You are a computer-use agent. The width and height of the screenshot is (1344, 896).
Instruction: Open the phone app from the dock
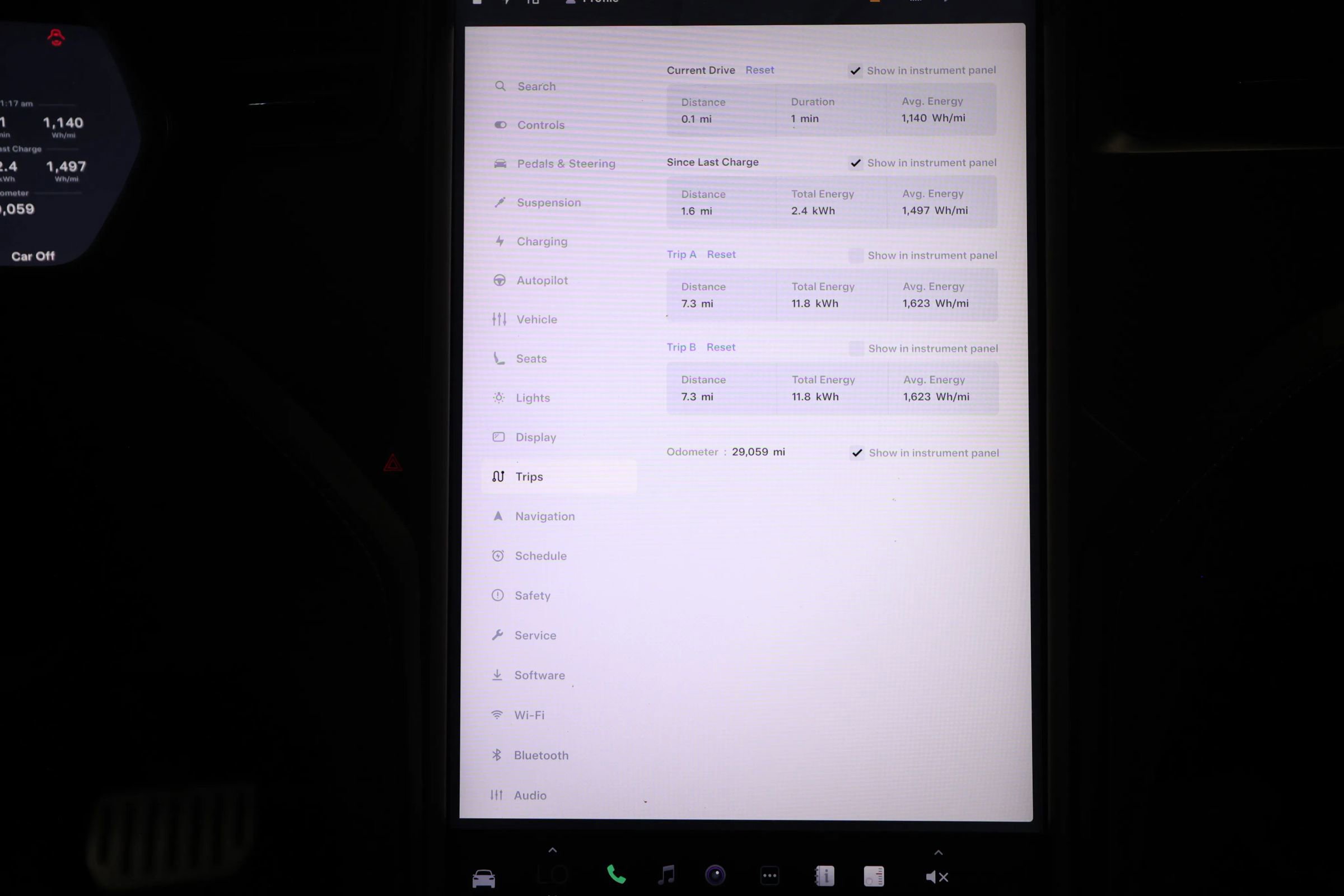coord(616,874)
